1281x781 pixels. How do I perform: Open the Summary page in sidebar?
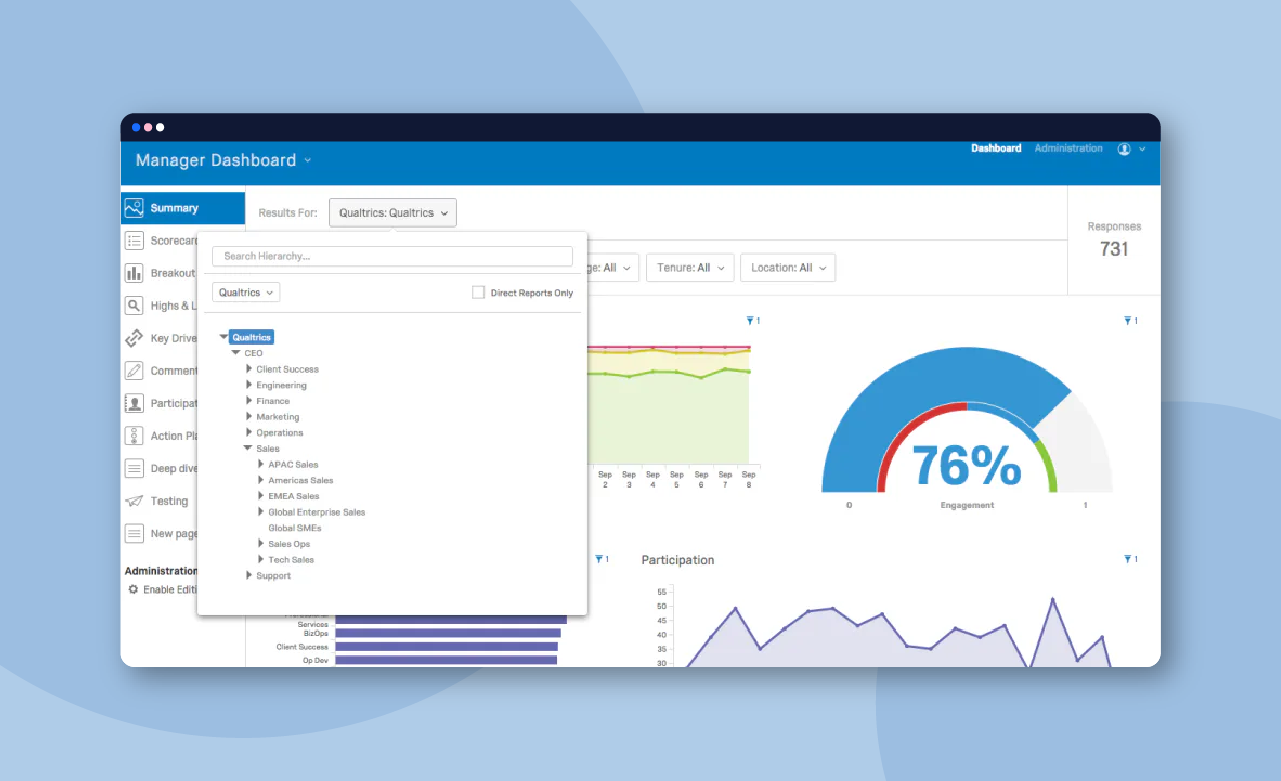coord(183,208)
